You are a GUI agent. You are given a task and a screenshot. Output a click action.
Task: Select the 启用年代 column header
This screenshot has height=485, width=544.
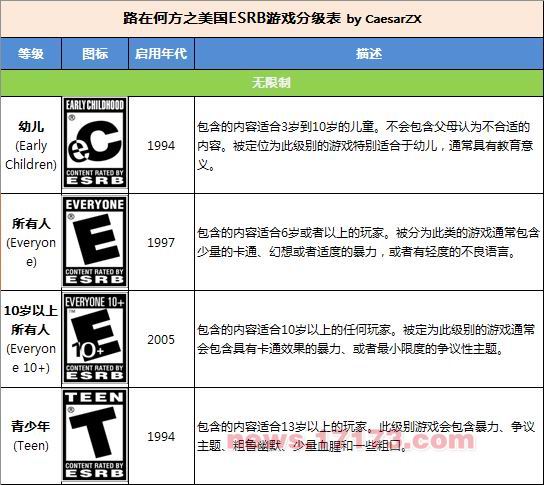point(161,54)
